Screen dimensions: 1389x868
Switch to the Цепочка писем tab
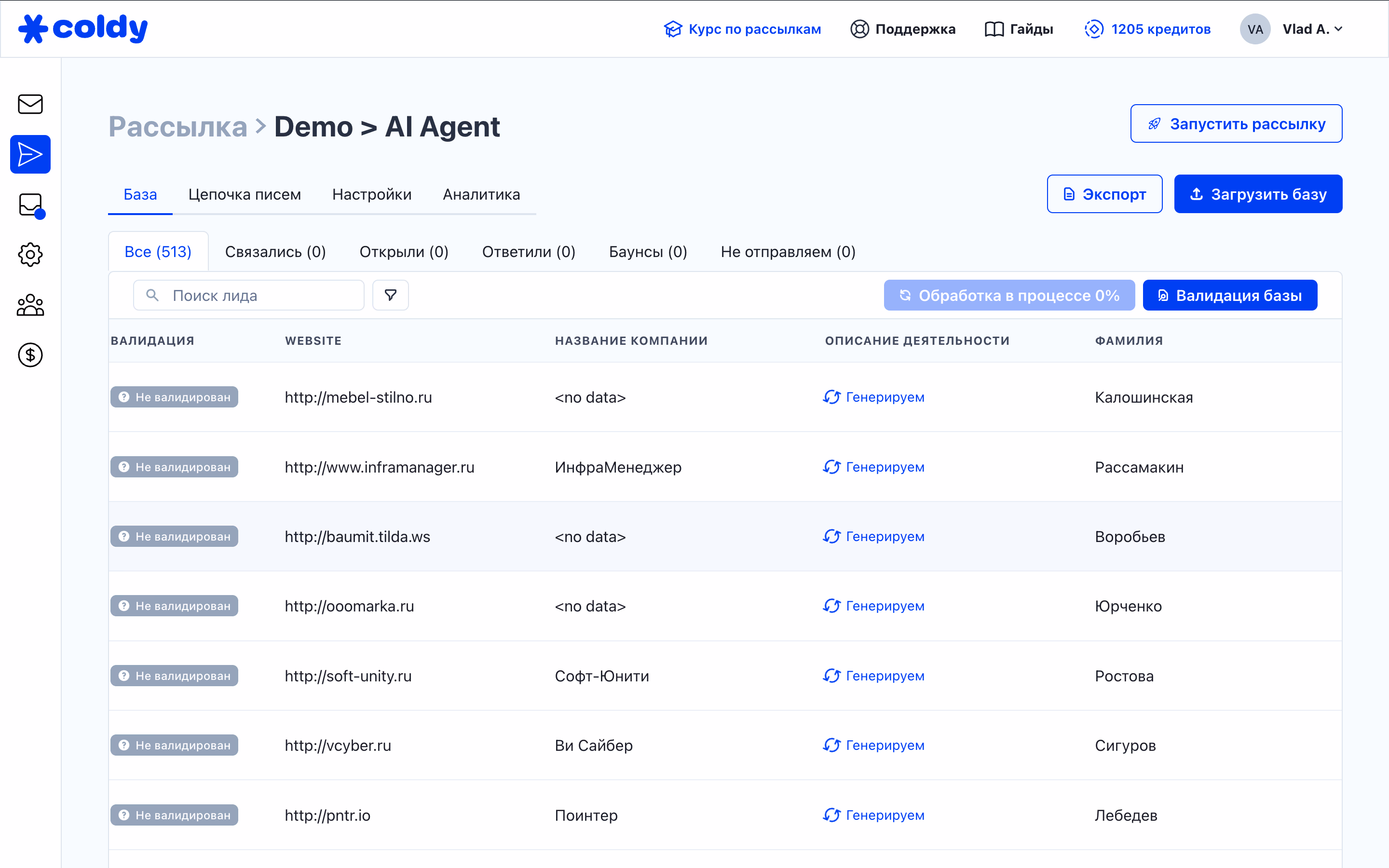point(245,195)
